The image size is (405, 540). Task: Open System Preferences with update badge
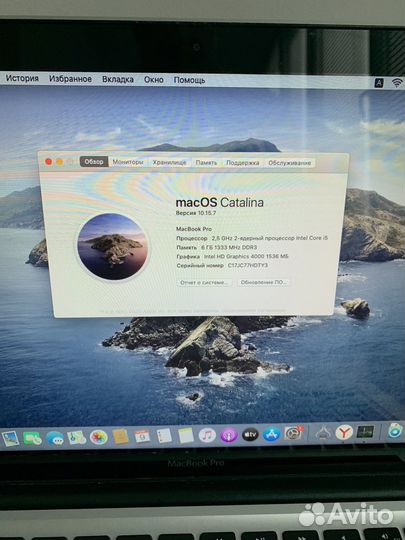pyautogui.click(x=293, y=433)
